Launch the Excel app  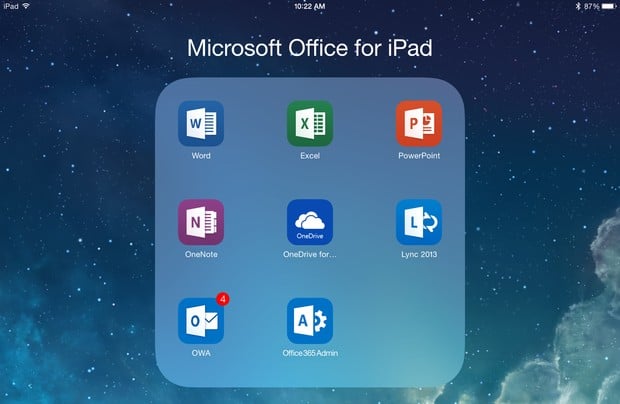click(x=310, y=123)
